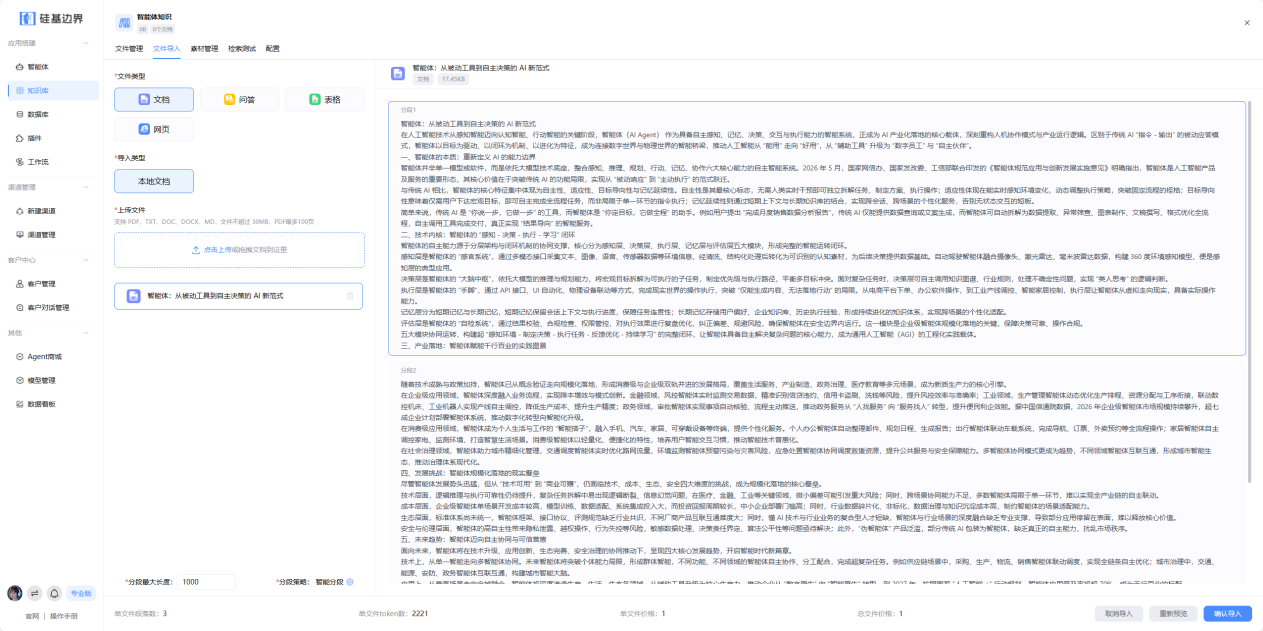The width and height of the screenshot is (1263, 631).
Task: Select the 网页 file type
Action: 154,129
